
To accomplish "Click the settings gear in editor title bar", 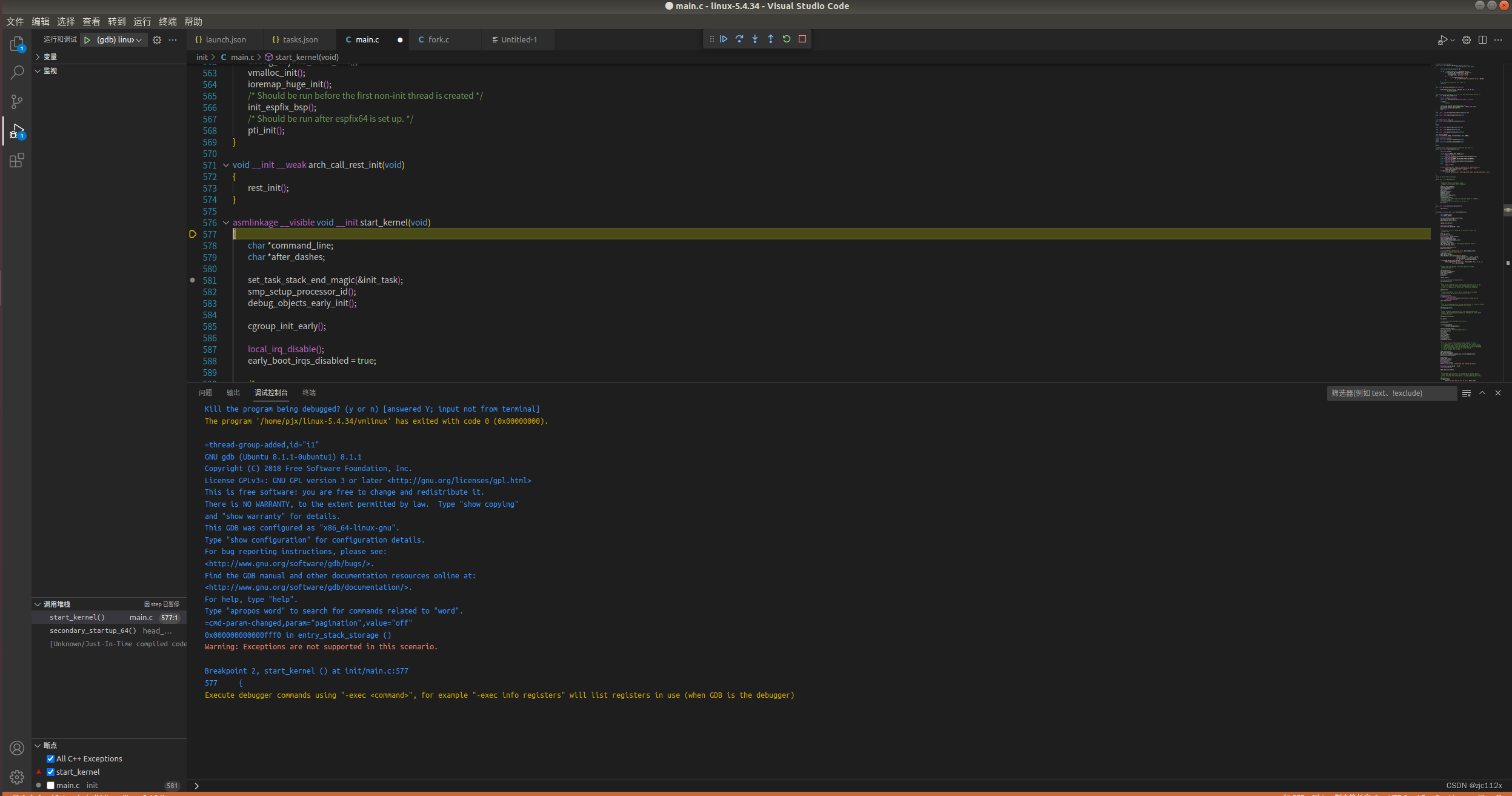I will (1467, 40).
